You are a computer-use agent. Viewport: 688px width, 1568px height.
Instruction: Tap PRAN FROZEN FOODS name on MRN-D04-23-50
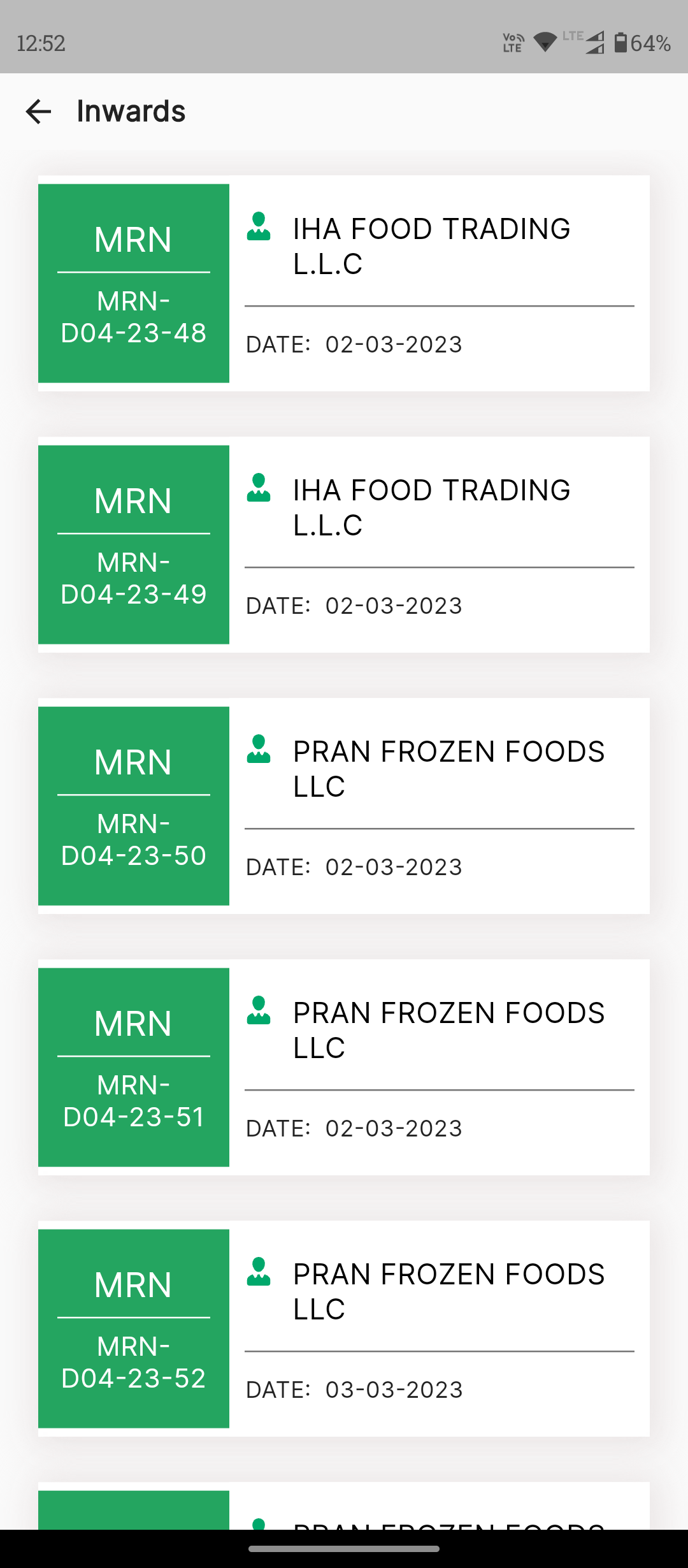448,769
